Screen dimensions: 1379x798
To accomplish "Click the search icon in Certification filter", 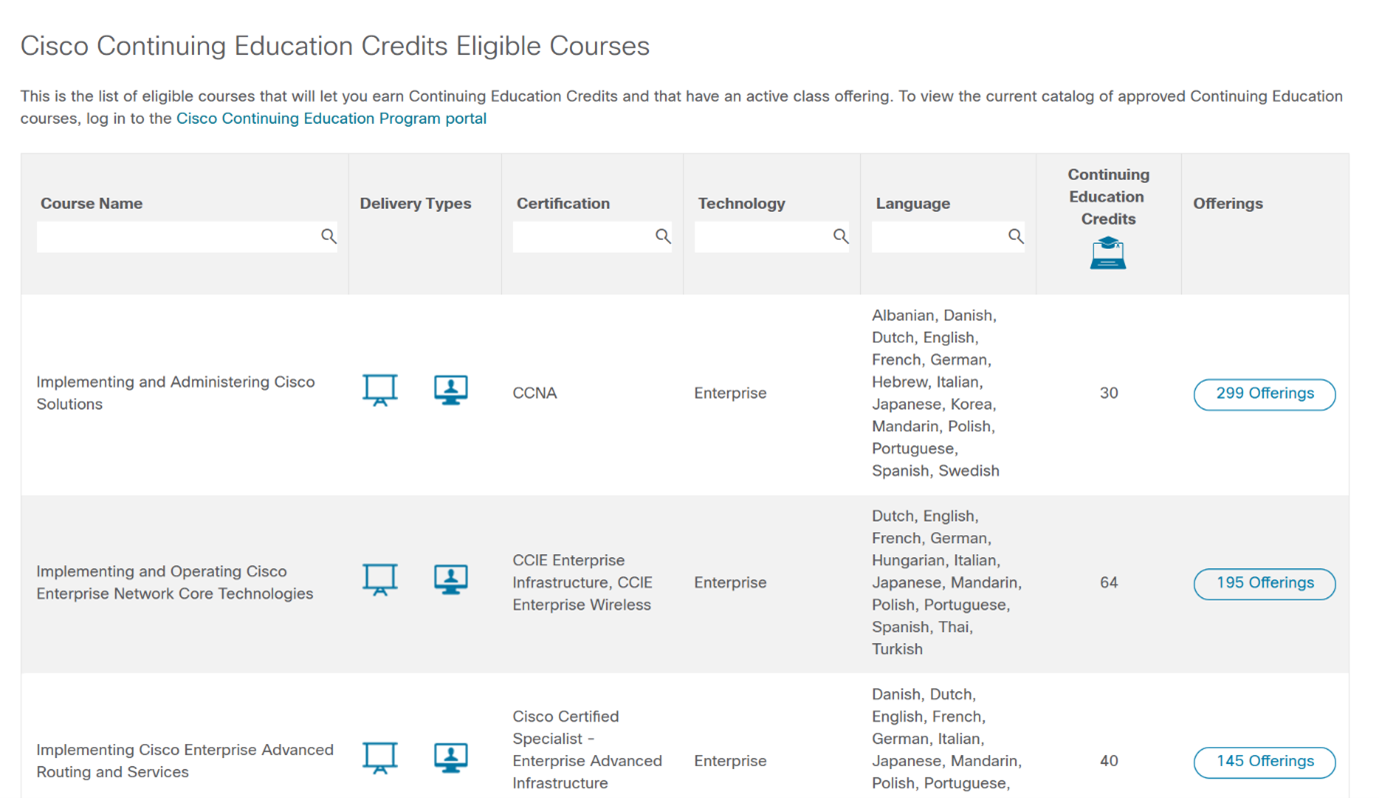I will tap(663, 236).
